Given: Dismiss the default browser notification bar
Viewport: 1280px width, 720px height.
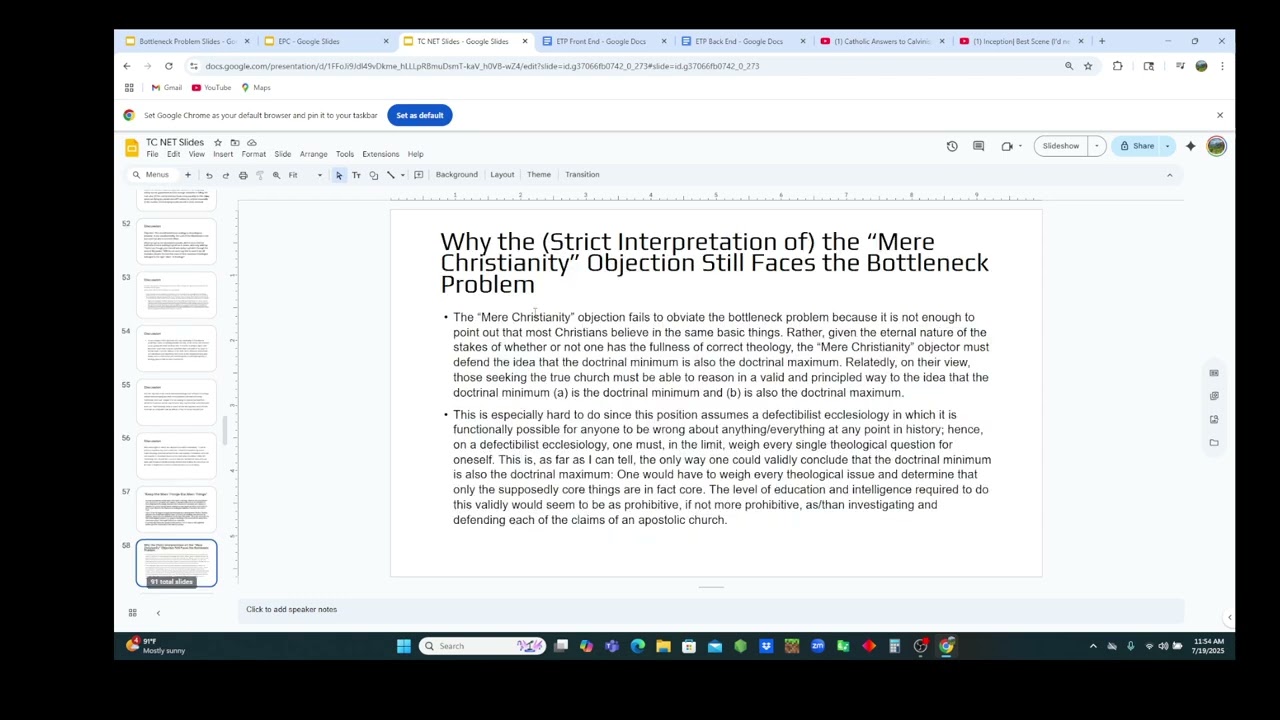Looking at the screenshot, I should [x=1219, y=115].
